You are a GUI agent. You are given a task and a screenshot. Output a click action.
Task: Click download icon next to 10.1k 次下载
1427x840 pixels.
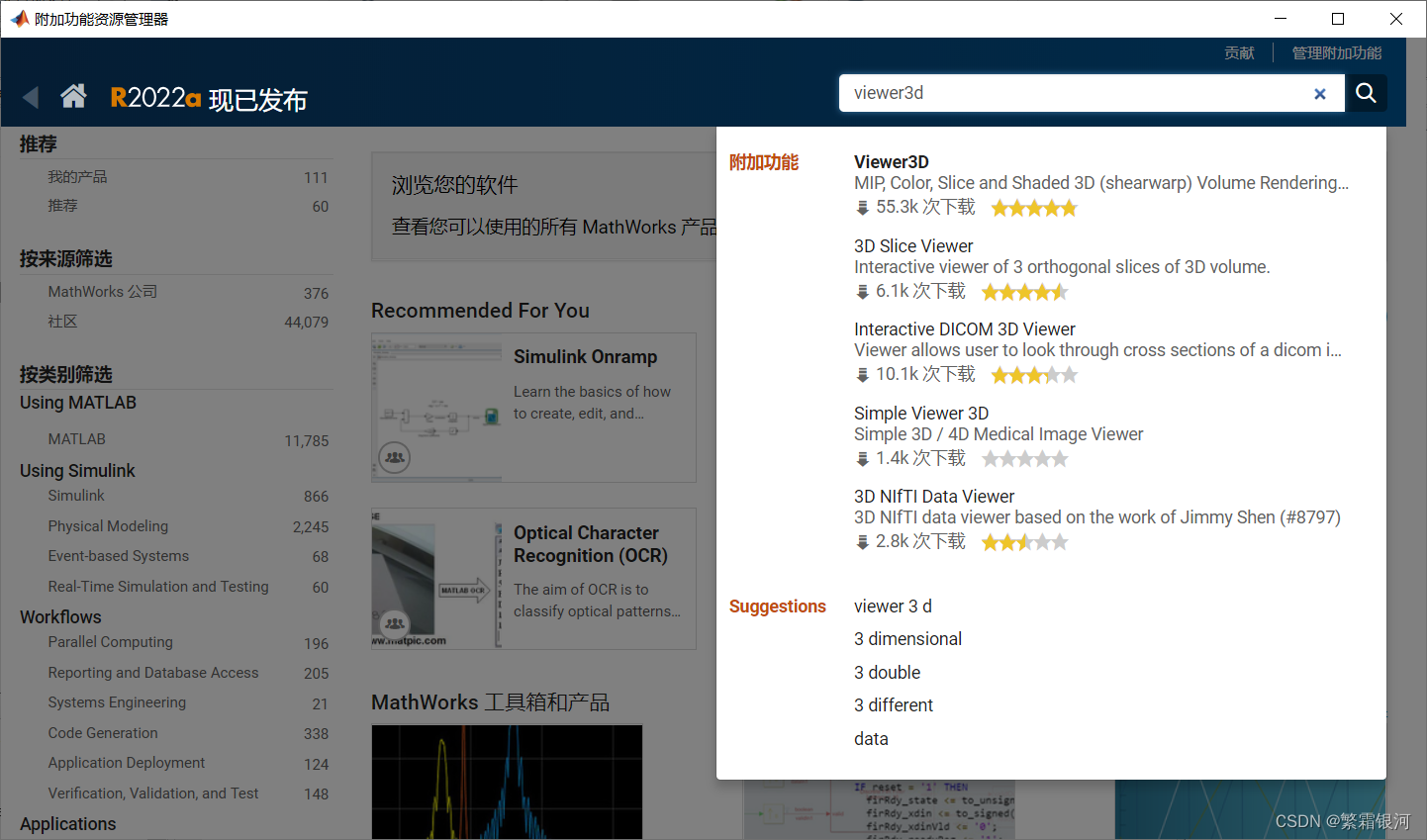pos(862,375)
